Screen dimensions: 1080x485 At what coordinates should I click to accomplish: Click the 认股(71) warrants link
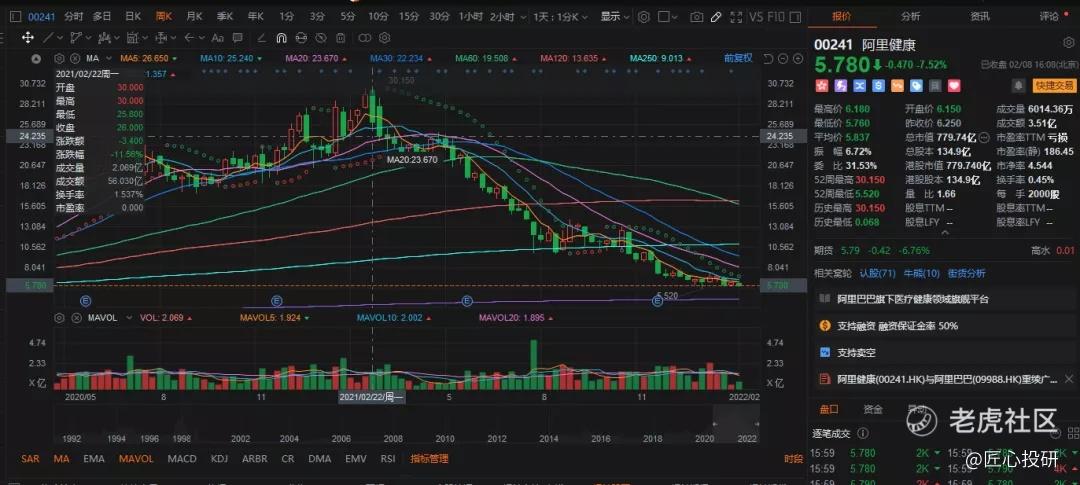(878, 274)
